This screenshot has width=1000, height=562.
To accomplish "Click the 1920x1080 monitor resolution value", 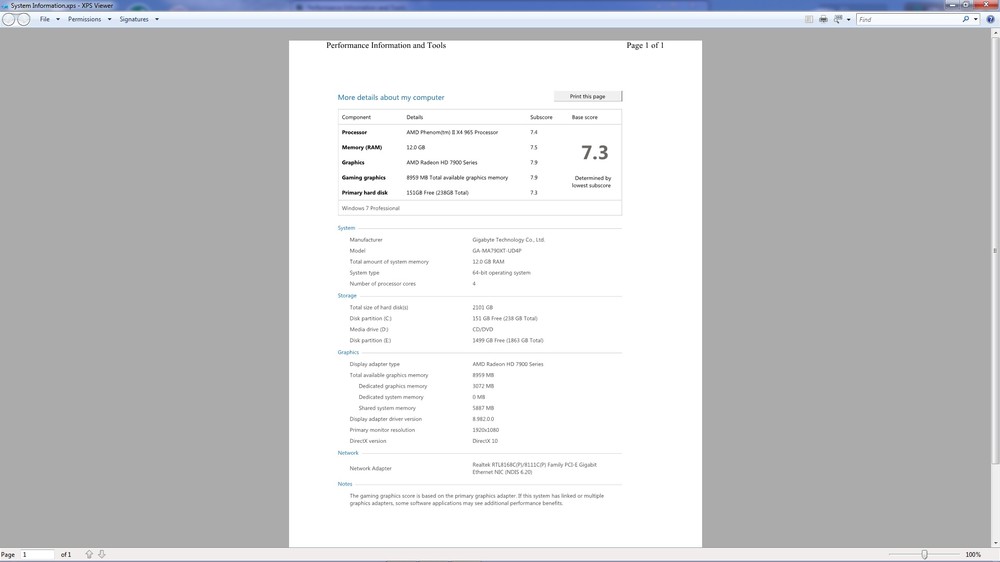I will [x=486, y=430].
